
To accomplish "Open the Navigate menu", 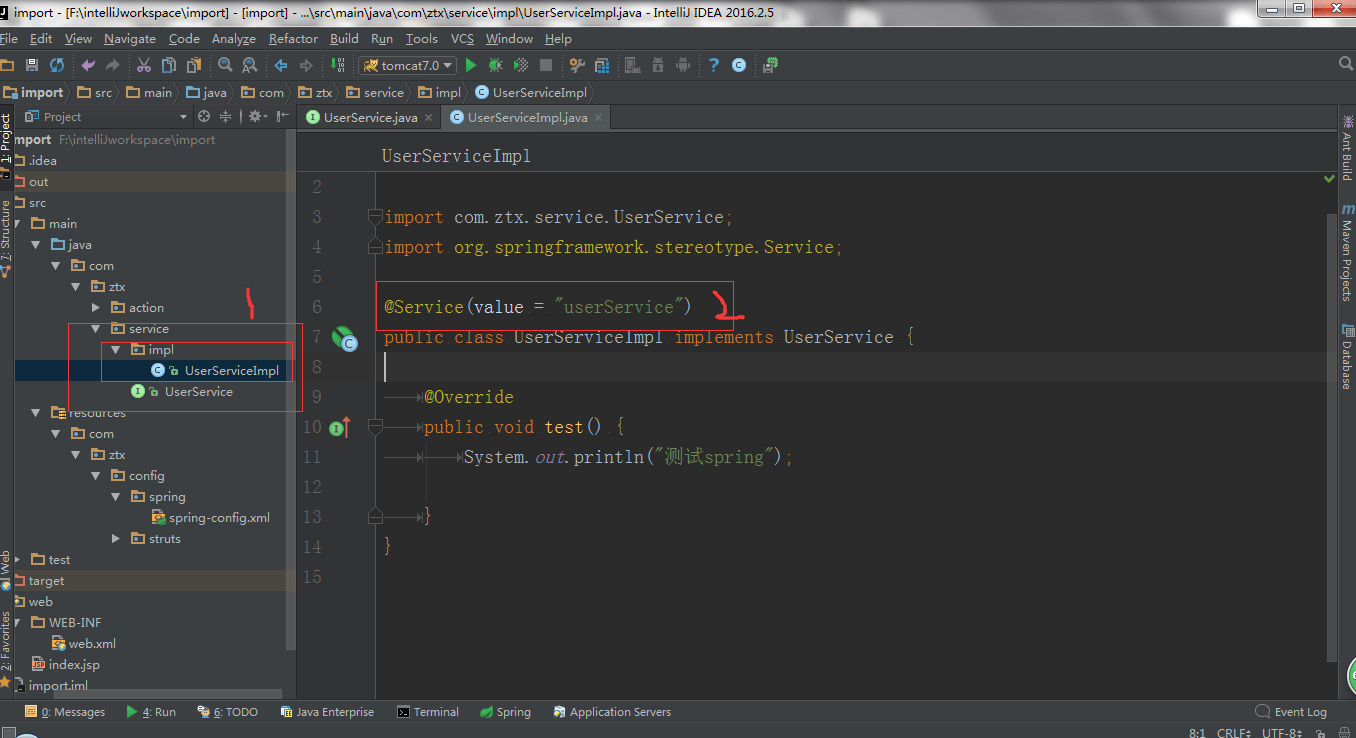I will coord(130,39).
